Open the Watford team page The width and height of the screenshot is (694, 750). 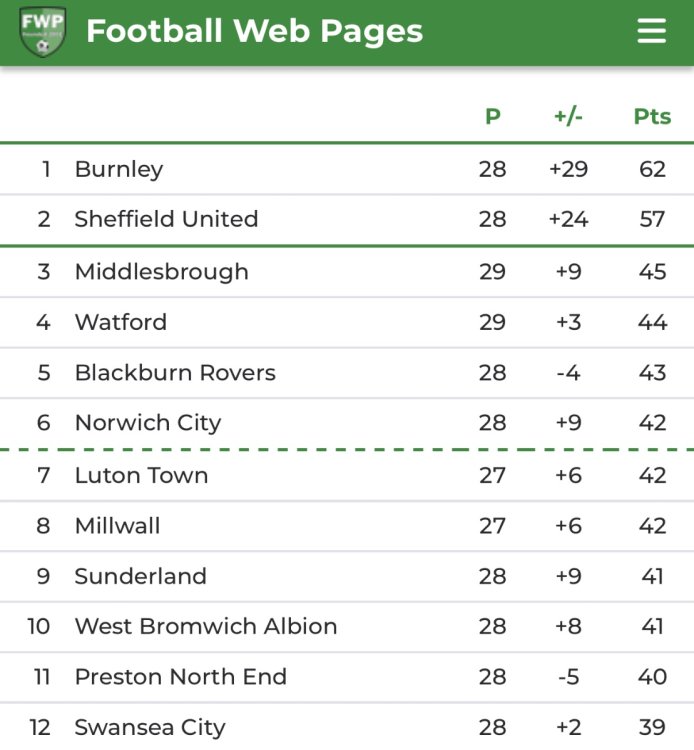point(120,322)
